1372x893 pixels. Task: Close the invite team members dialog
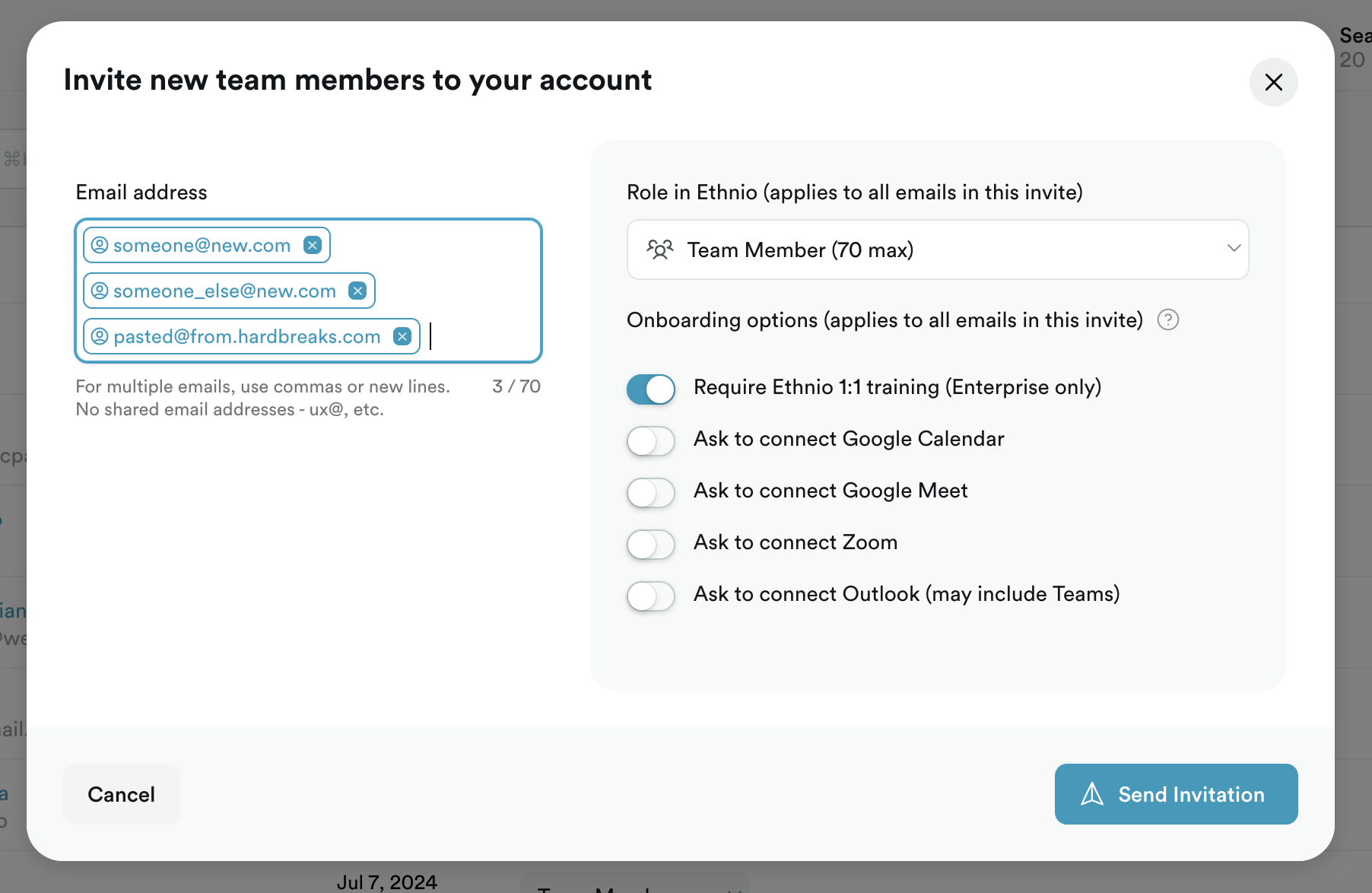pyautogui.click(x=1273, y=82)
